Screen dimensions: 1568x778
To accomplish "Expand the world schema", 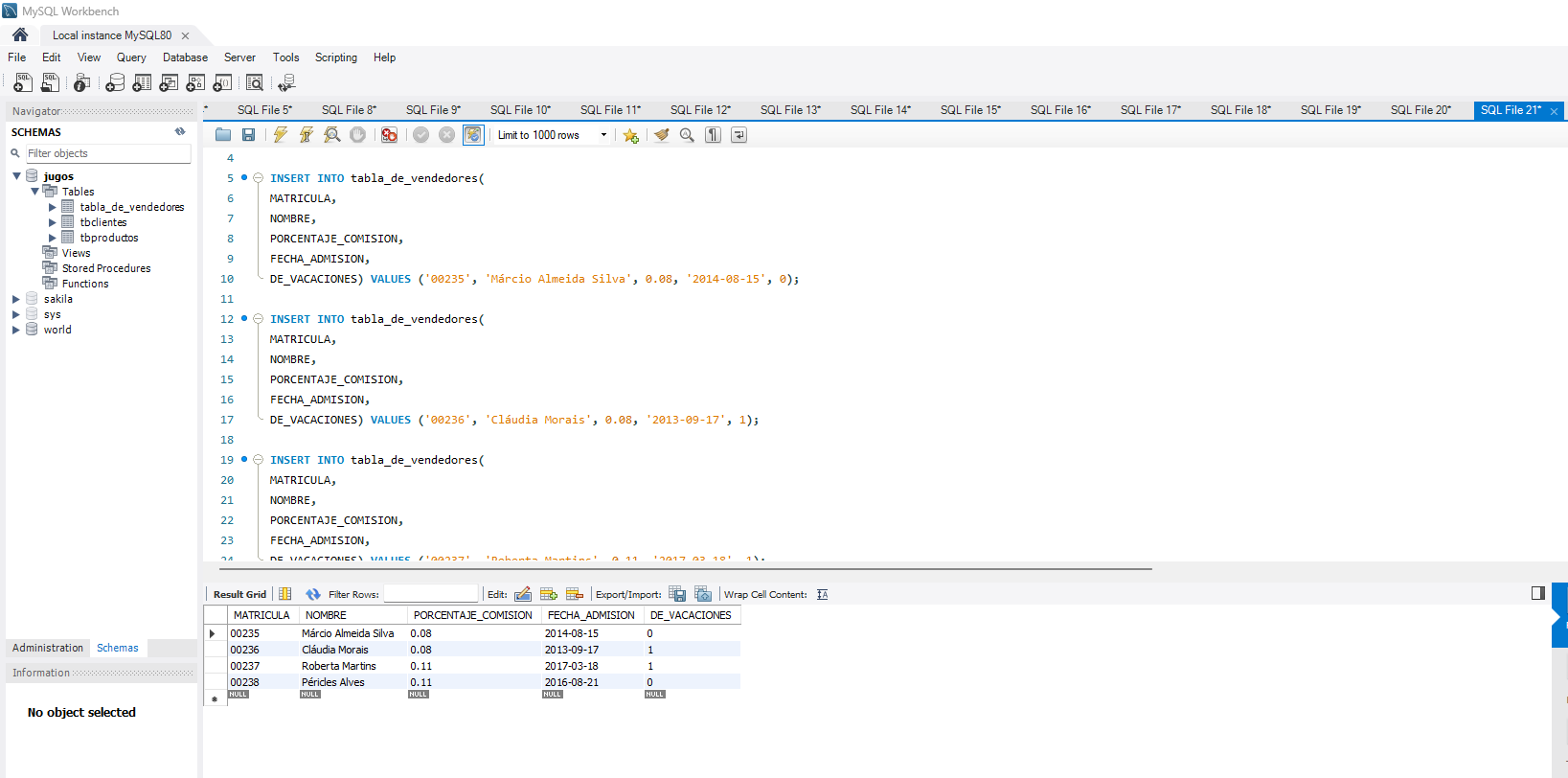I will click(16, 330).
